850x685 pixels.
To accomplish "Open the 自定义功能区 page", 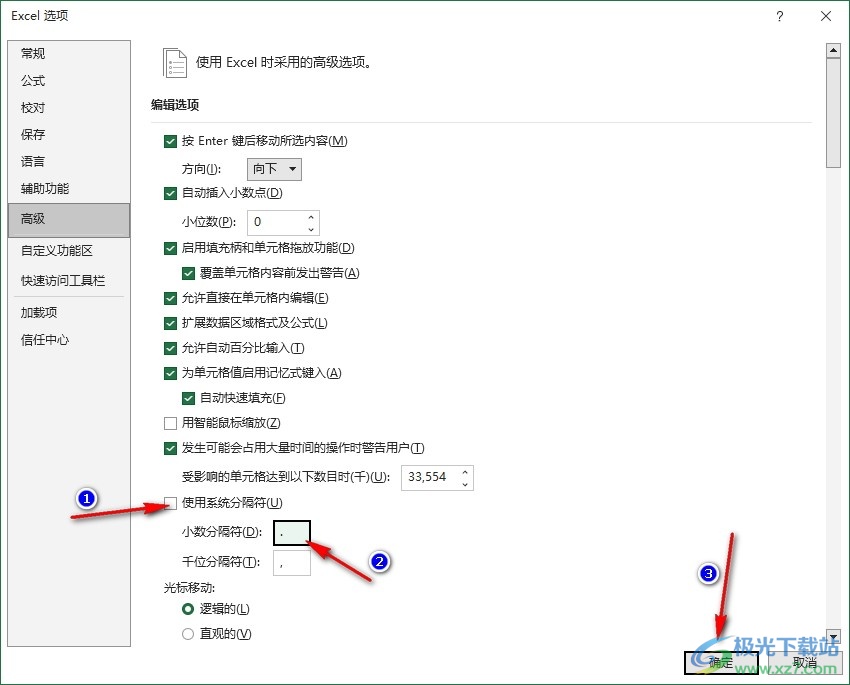I will 69,250.
